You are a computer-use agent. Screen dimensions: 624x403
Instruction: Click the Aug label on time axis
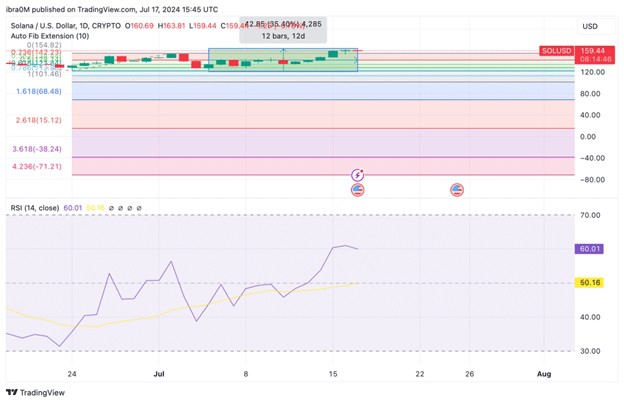coord(544,374)
